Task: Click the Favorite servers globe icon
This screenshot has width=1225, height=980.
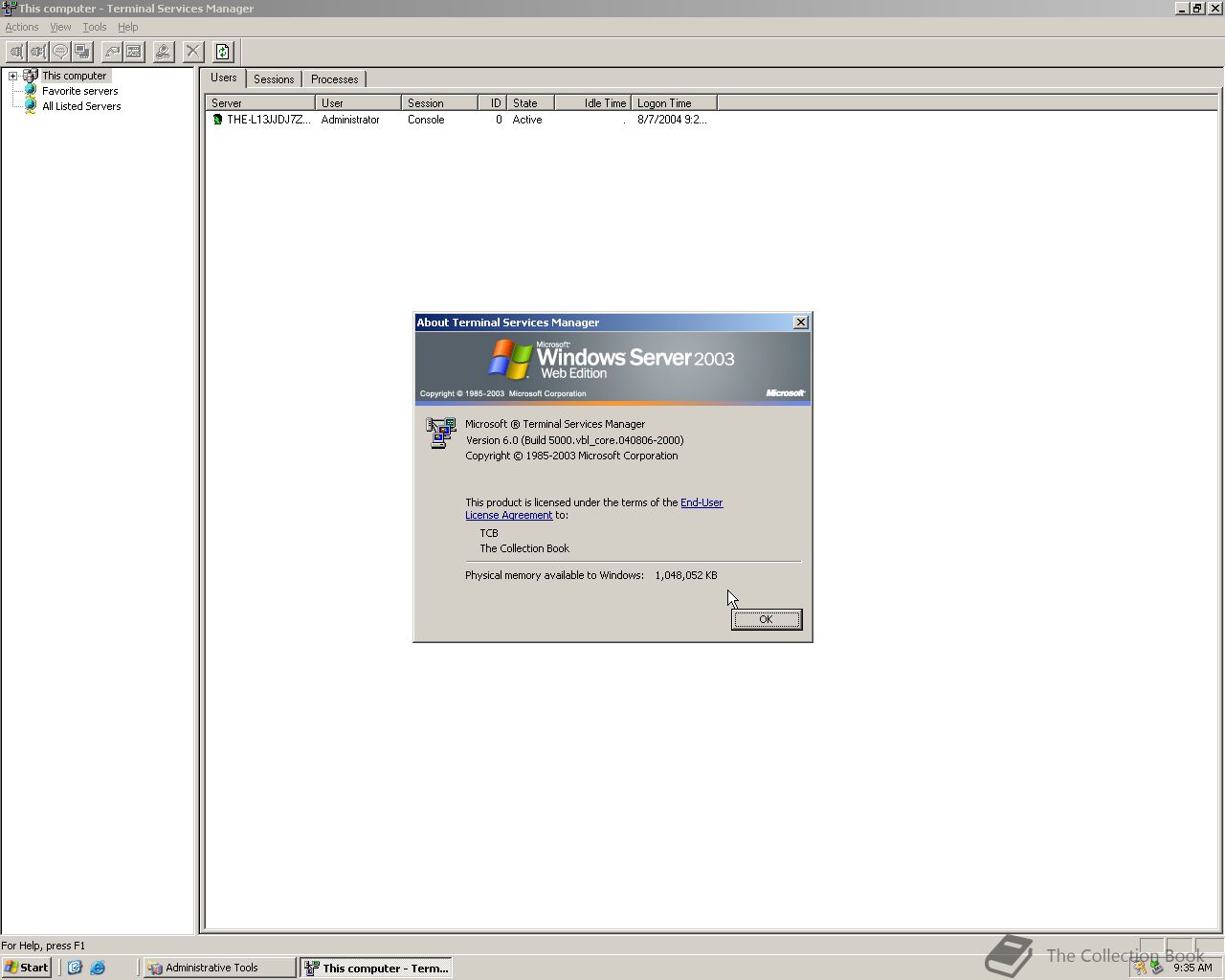Action: pos(31,91)
